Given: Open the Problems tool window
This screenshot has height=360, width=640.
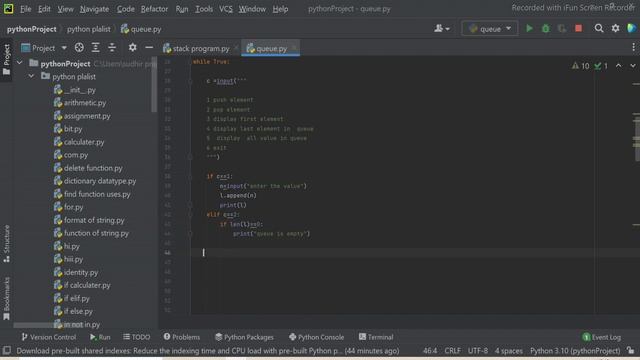Looking at the screenshot, I should click(182, 337).
